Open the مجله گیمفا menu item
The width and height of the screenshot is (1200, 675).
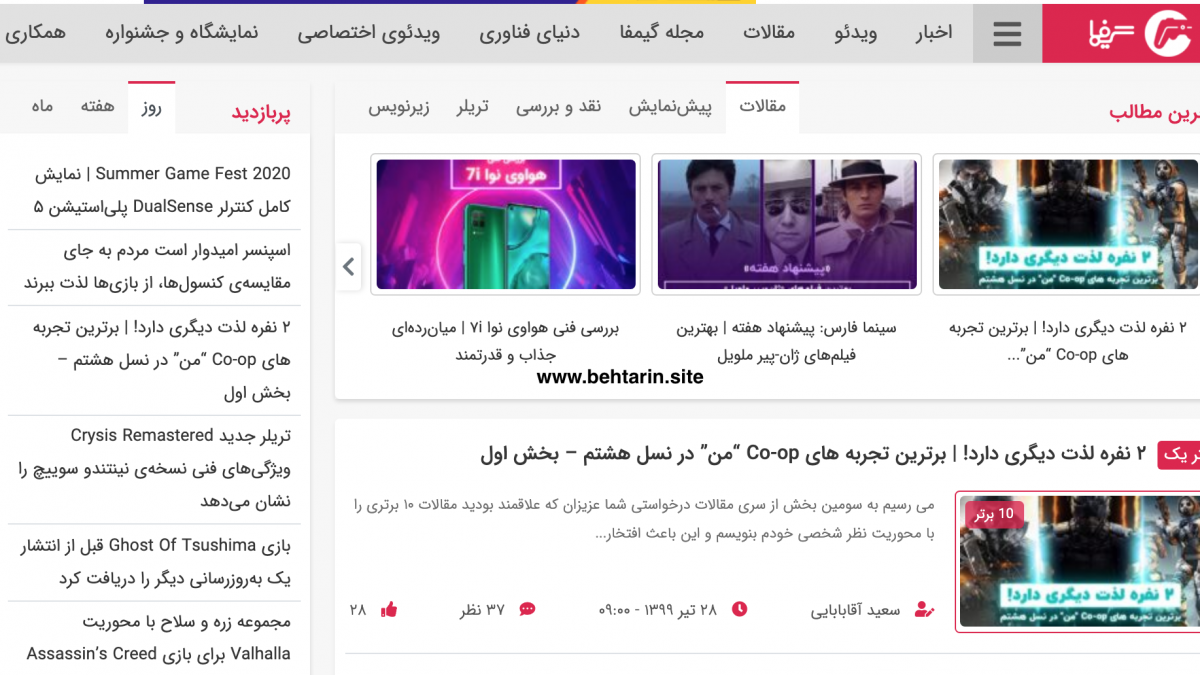pos(661,33)
